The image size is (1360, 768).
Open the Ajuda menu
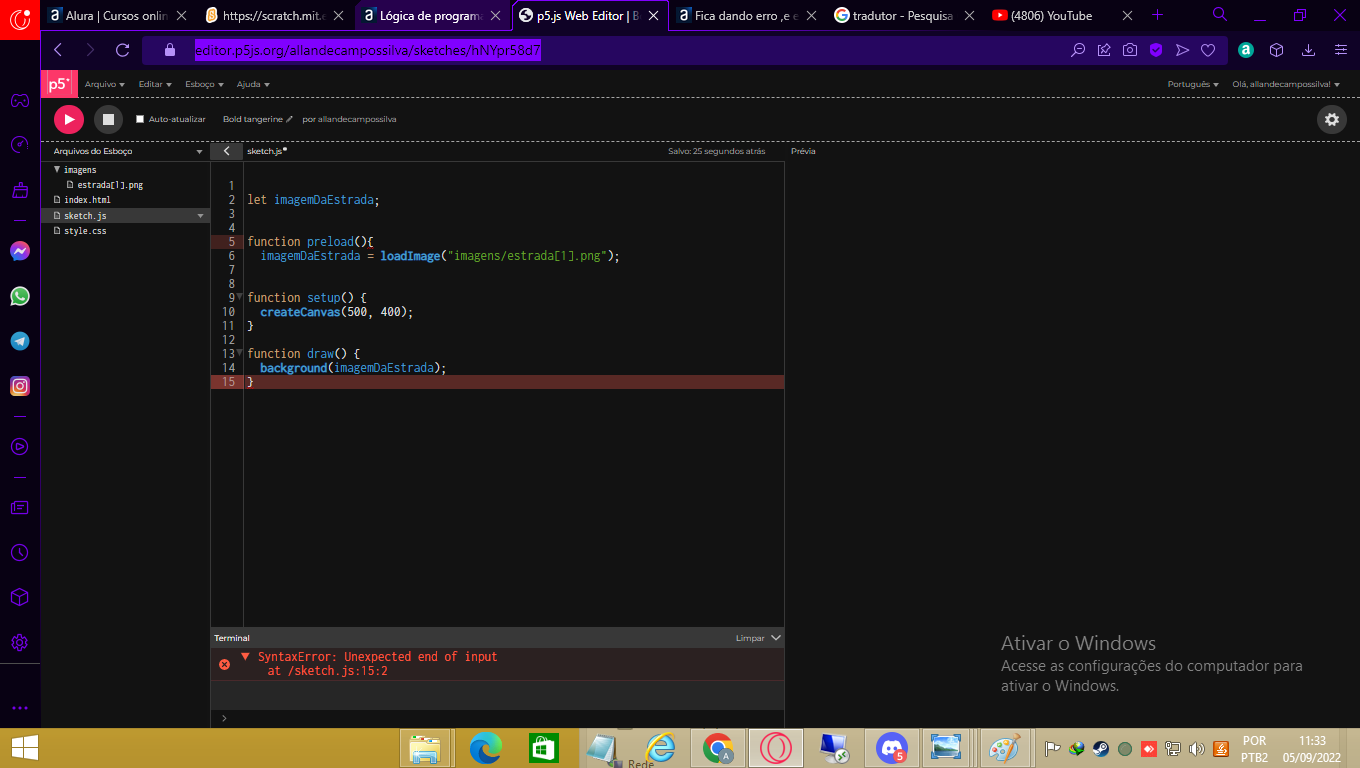[253, 84]
